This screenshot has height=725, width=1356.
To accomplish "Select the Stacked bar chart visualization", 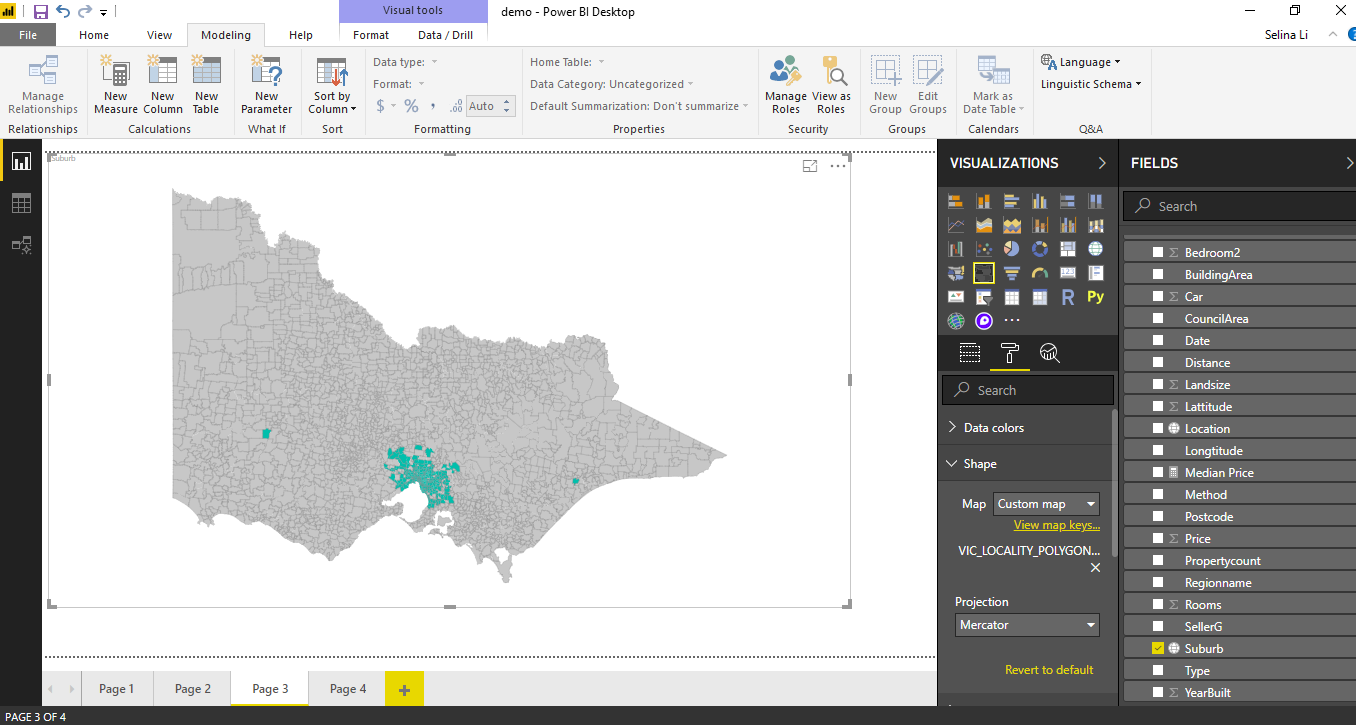I will tap(955, 200).
